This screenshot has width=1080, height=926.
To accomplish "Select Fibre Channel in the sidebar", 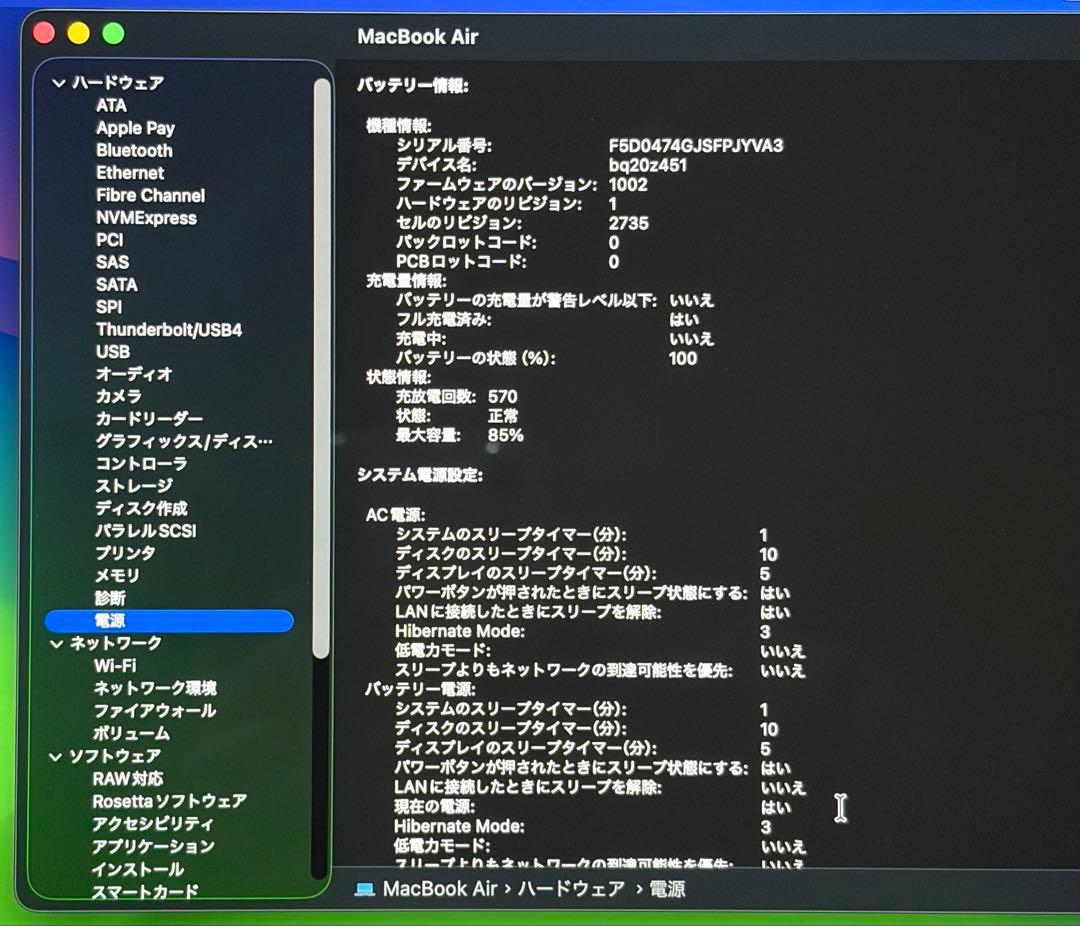I will pyautogui.click(x=150, y=195).
